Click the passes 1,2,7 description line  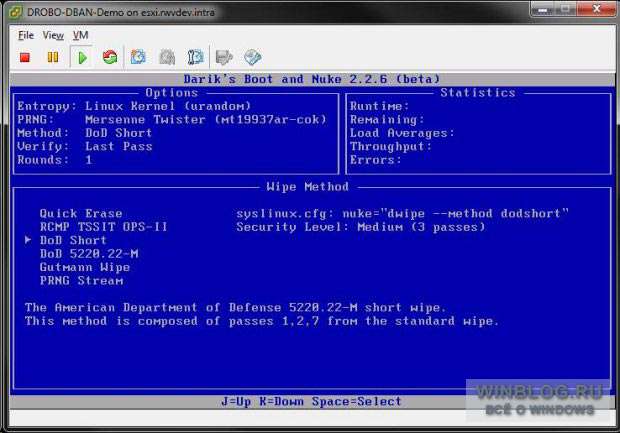tap(262, 321)
